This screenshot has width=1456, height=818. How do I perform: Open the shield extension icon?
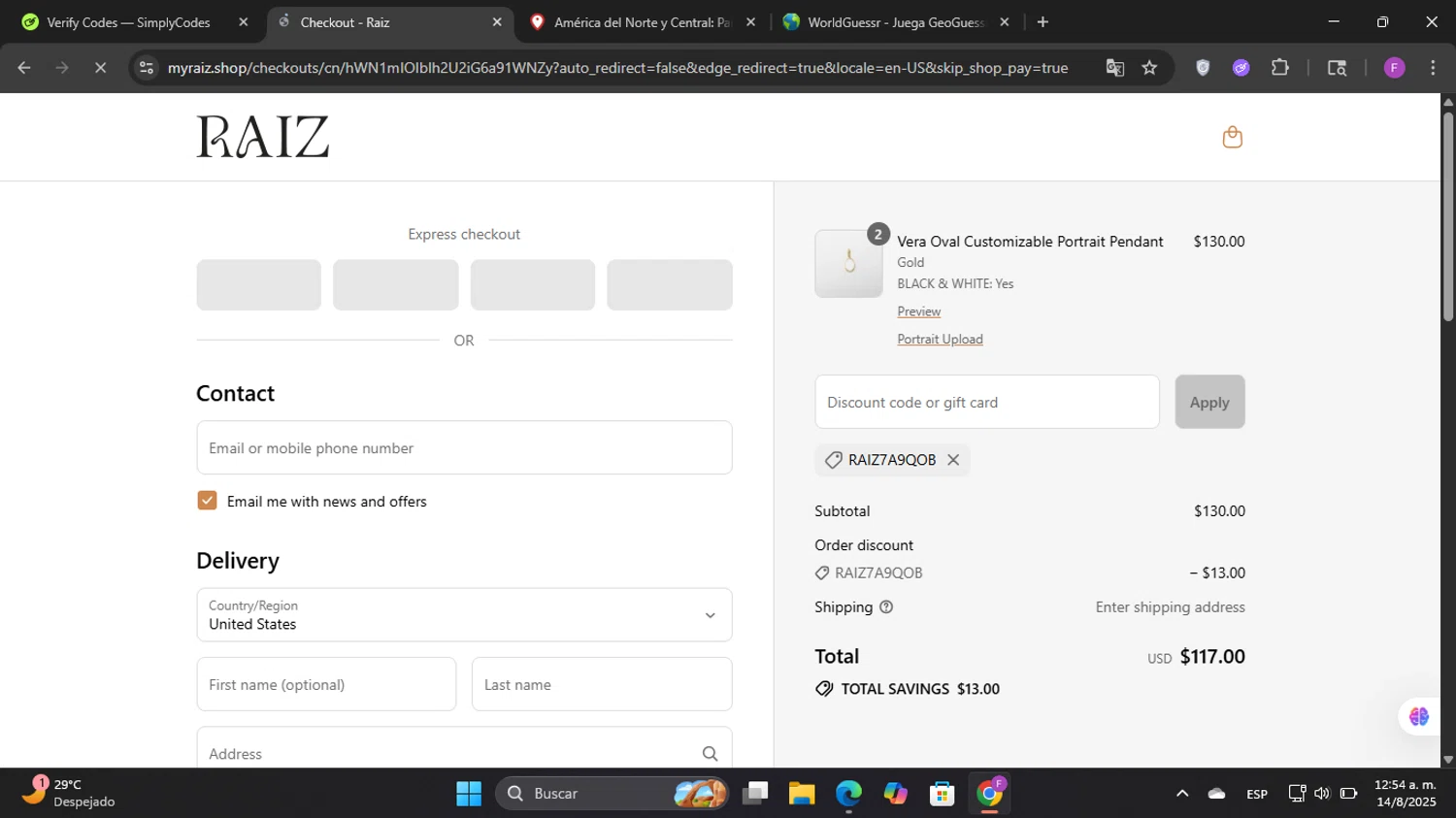pos(1203,68)
